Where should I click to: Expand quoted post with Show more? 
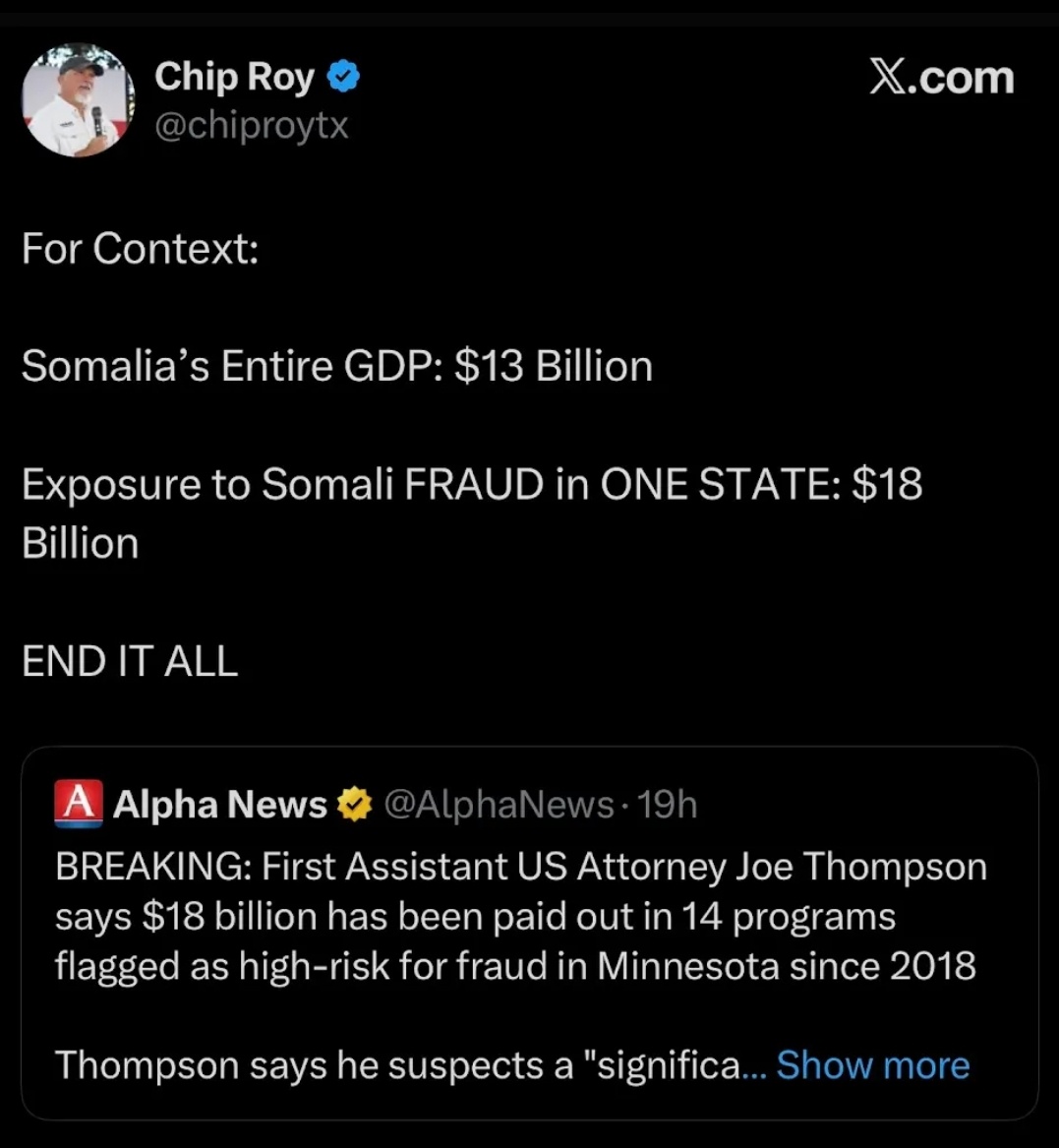(872, 1065)
